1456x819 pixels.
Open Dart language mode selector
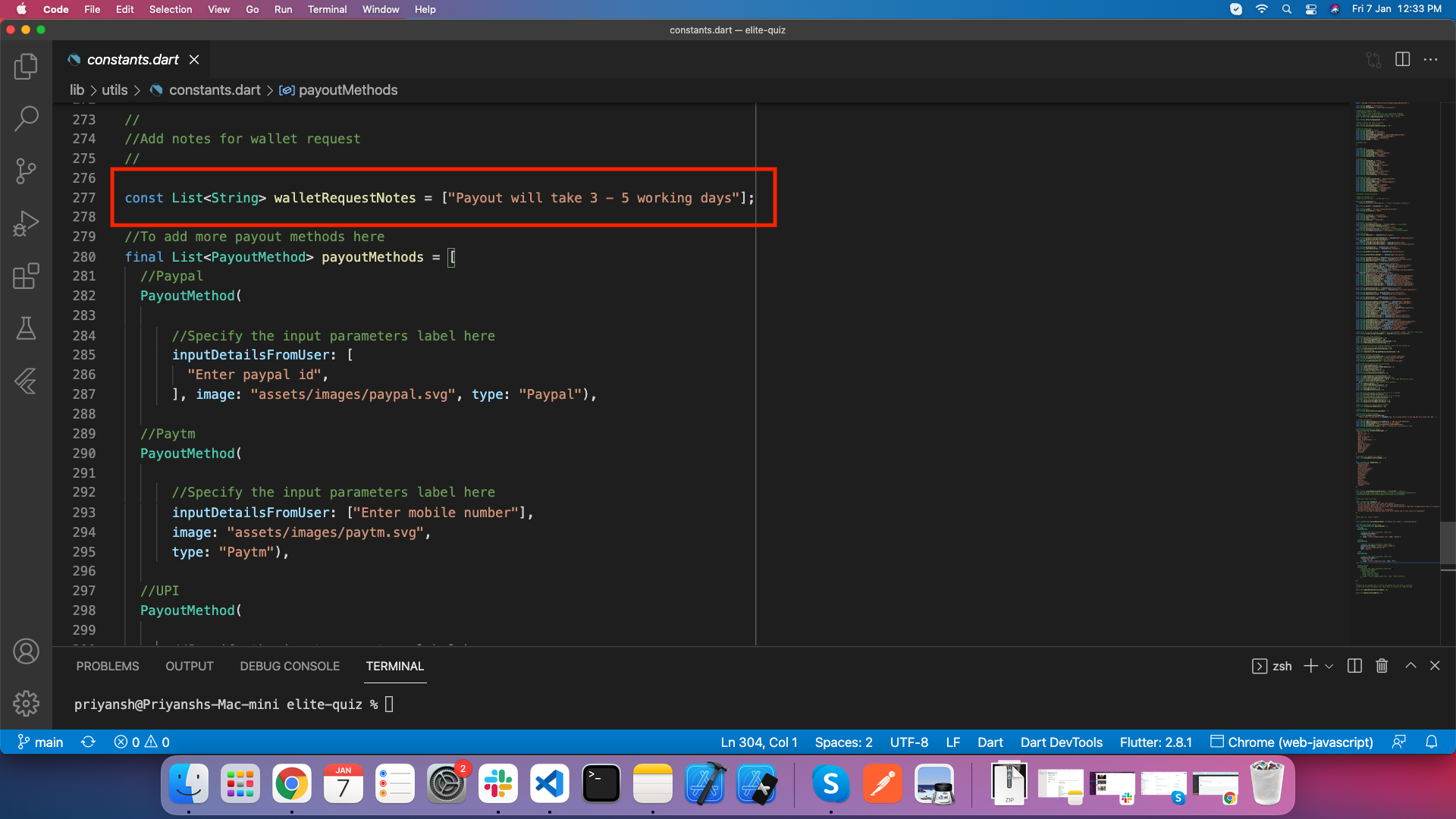(990, 742)
